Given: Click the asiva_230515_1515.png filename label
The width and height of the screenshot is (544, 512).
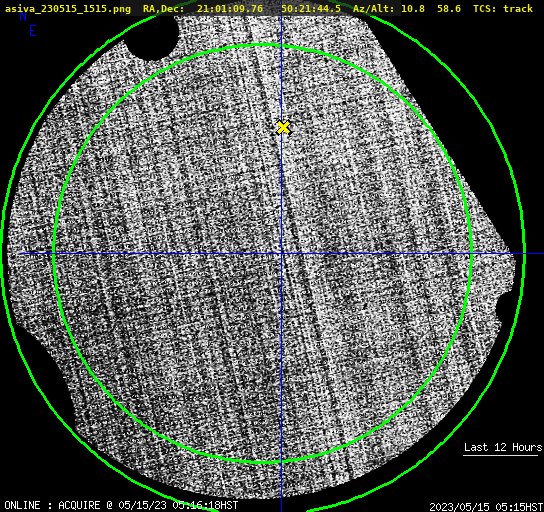Looking at the screenshot, I should pos(68,9).
